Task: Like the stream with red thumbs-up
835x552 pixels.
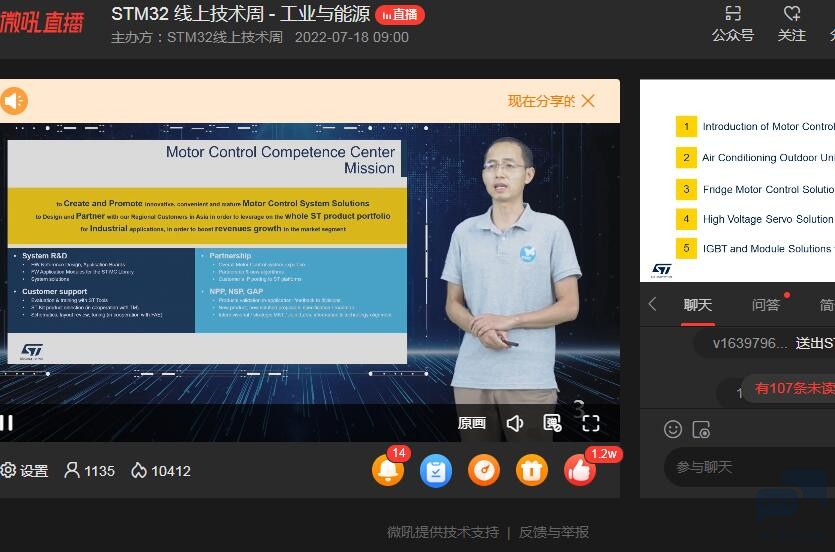Action: pos(580,471)
